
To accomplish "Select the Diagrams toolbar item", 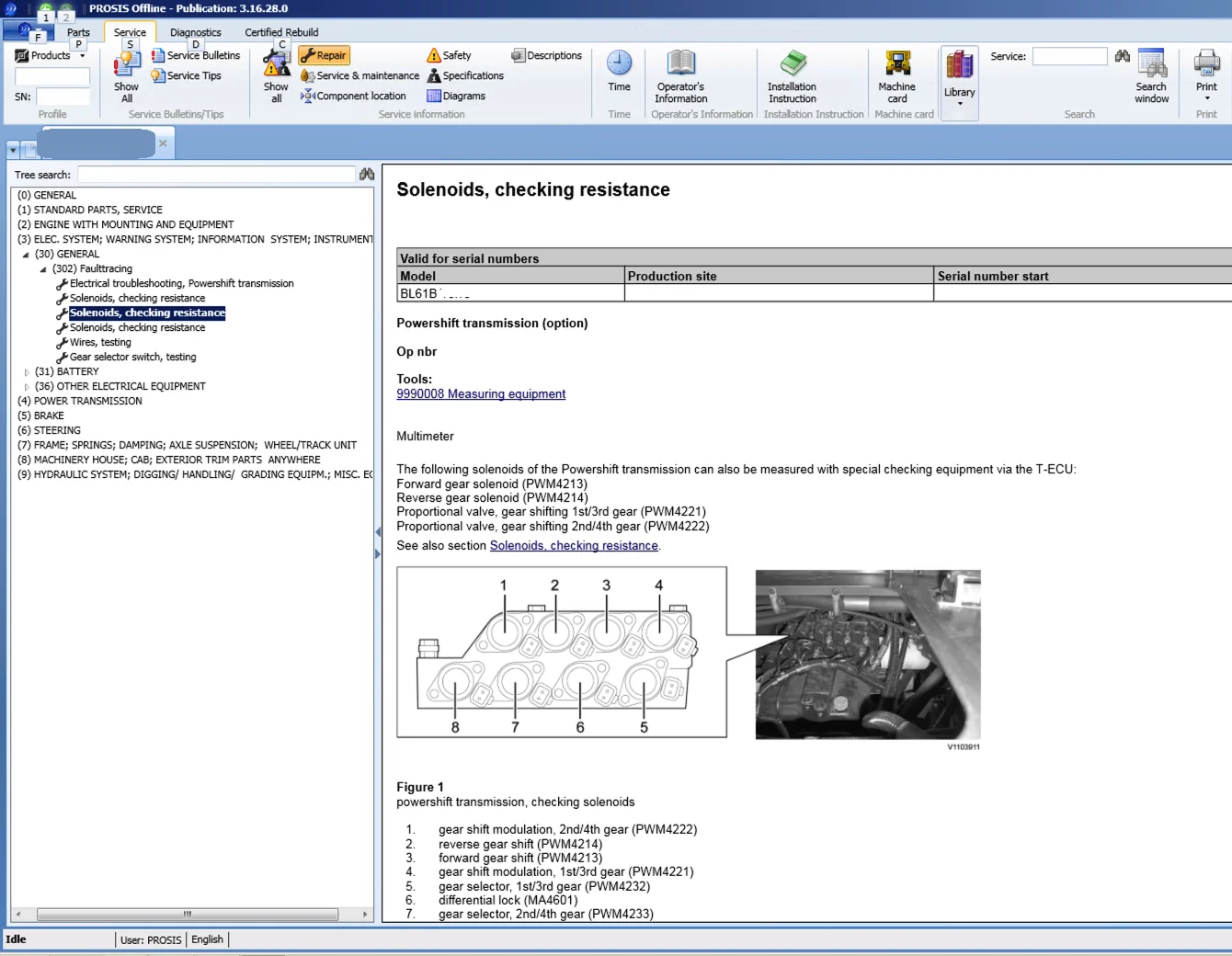I will [455, 97].
